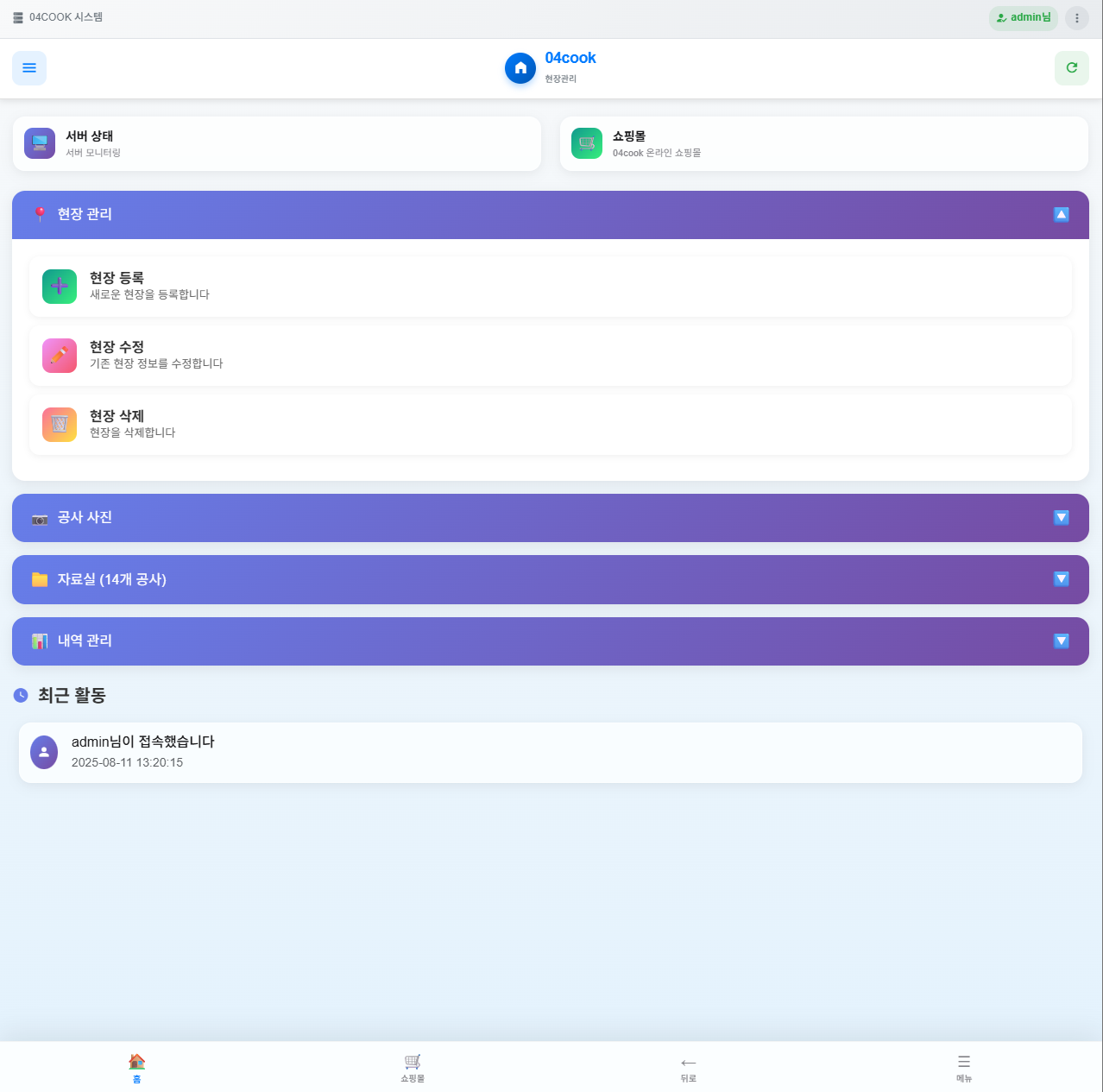Click the 현장을 삭제합니다 description

tap(132, 432)
